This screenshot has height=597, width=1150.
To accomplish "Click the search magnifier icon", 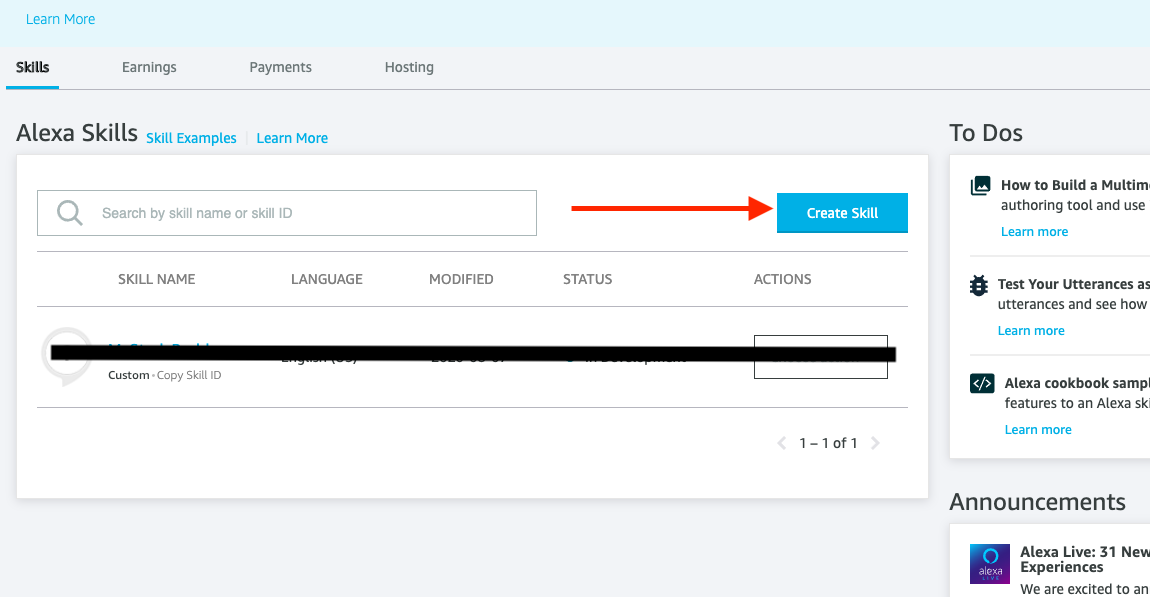I will coord(70,213).
